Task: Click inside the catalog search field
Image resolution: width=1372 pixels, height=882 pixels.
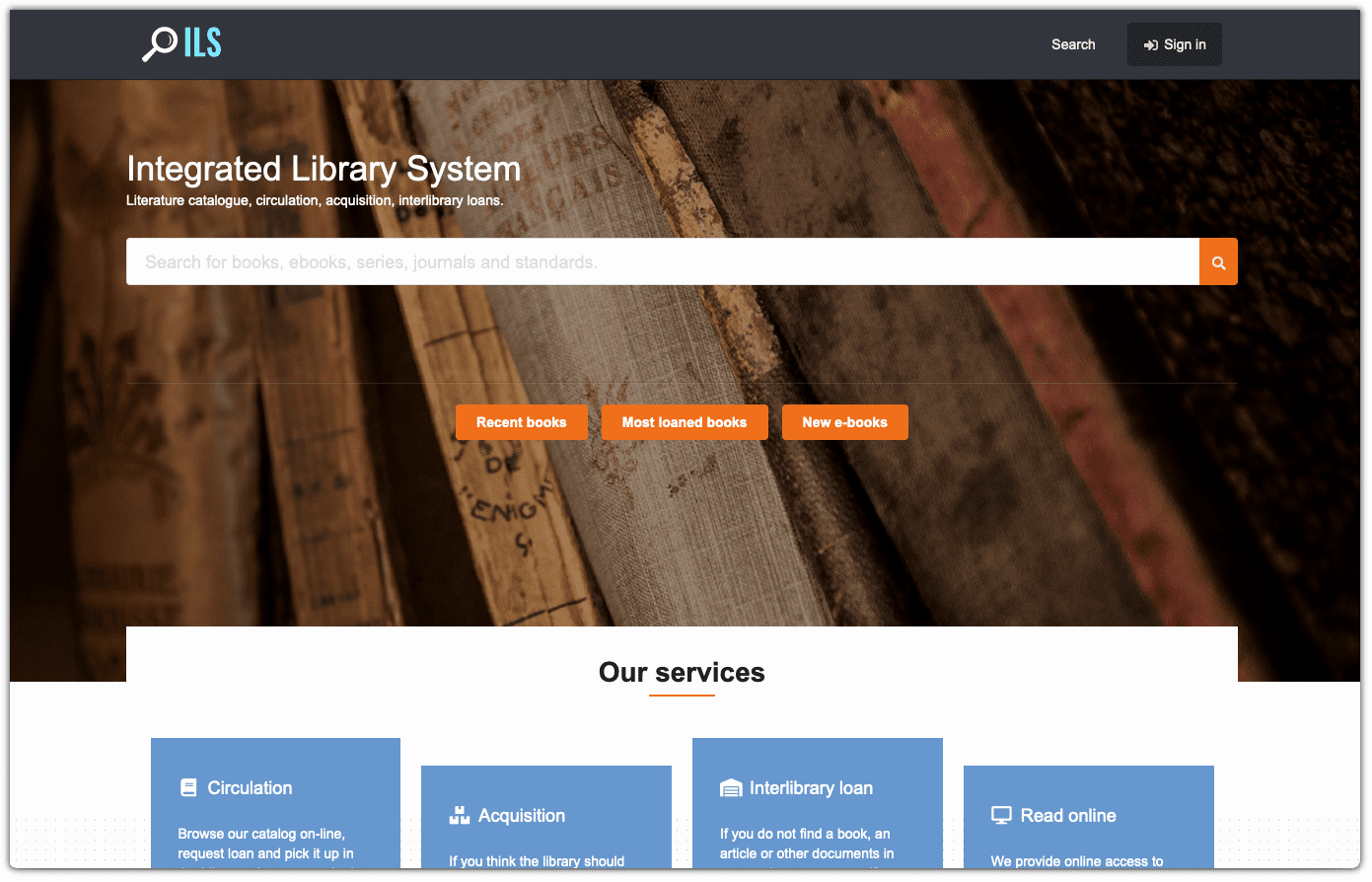Action: point(661,261)
